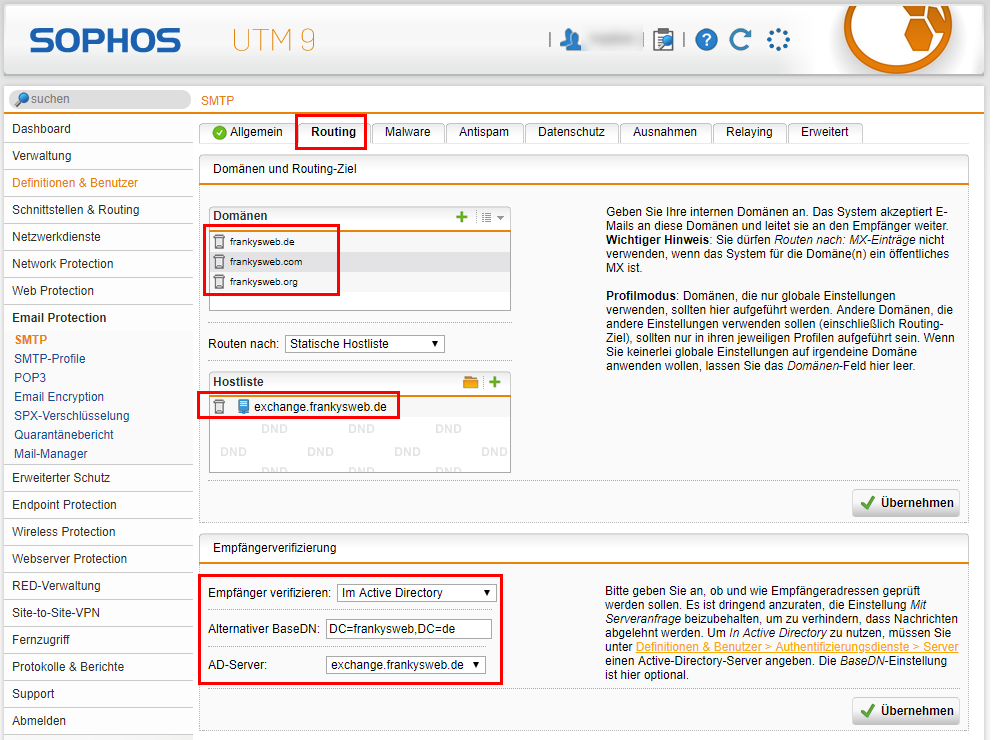Open clipboard log viewer icon in header

(x=663, y=40)
